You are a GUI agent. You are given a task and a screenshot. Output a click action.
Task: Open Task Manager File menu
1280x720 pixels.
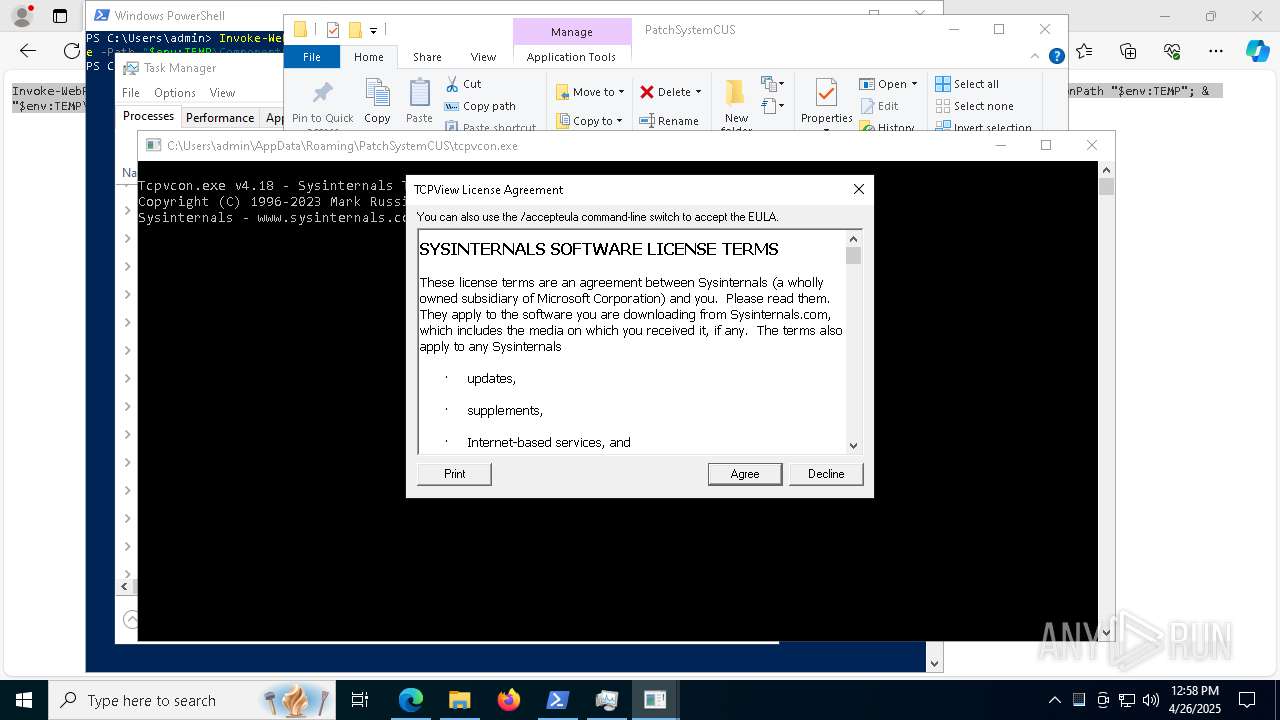coord(131,93)
